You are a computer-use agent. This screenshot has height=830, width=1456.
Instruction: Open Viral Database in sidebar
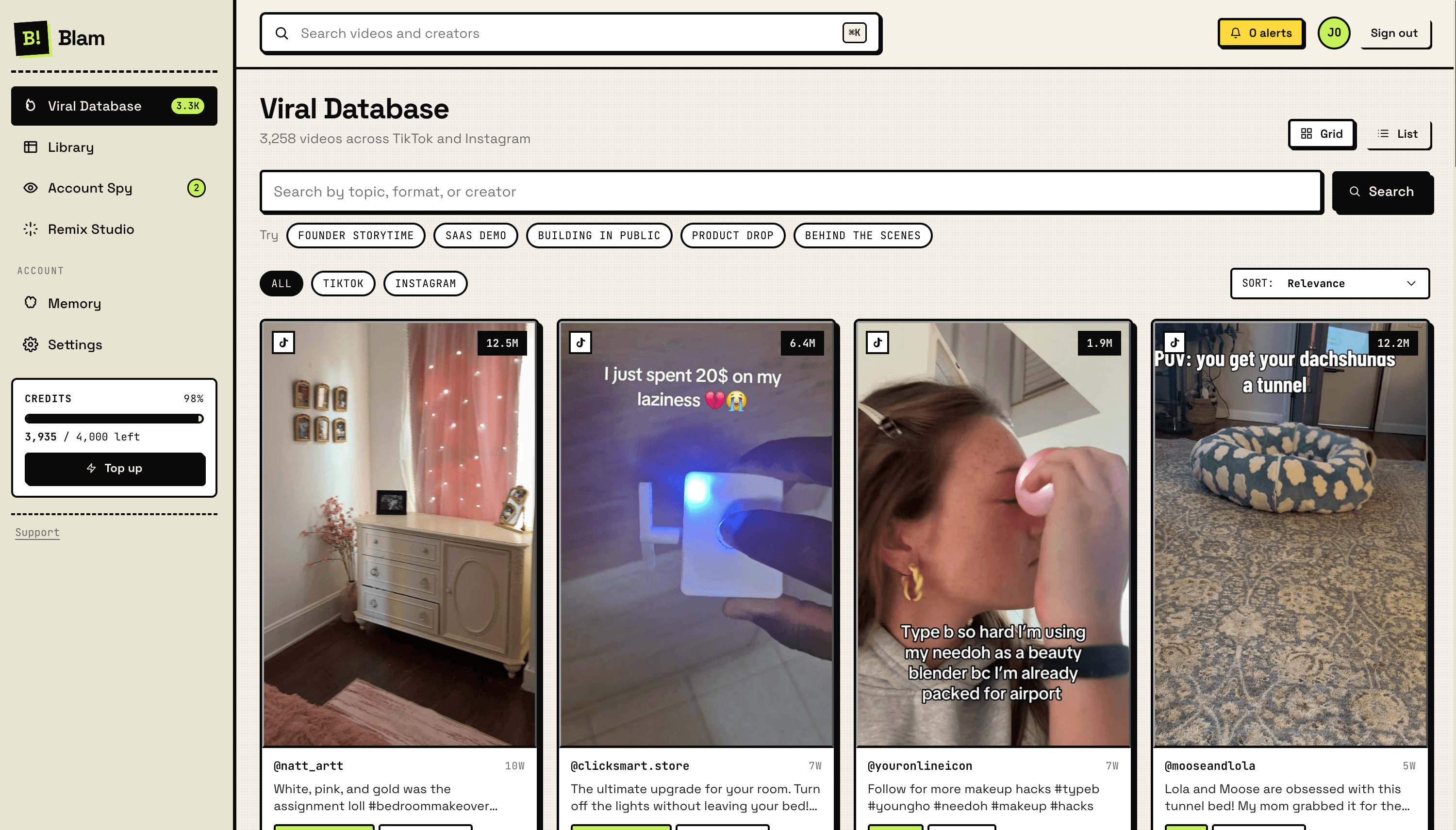(114, 106)
